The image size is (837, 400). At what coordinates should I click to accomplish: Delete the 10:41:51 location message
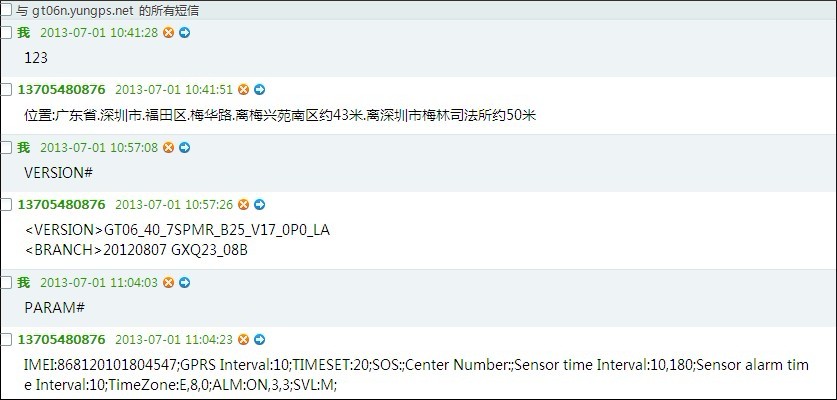coord(243,90)
